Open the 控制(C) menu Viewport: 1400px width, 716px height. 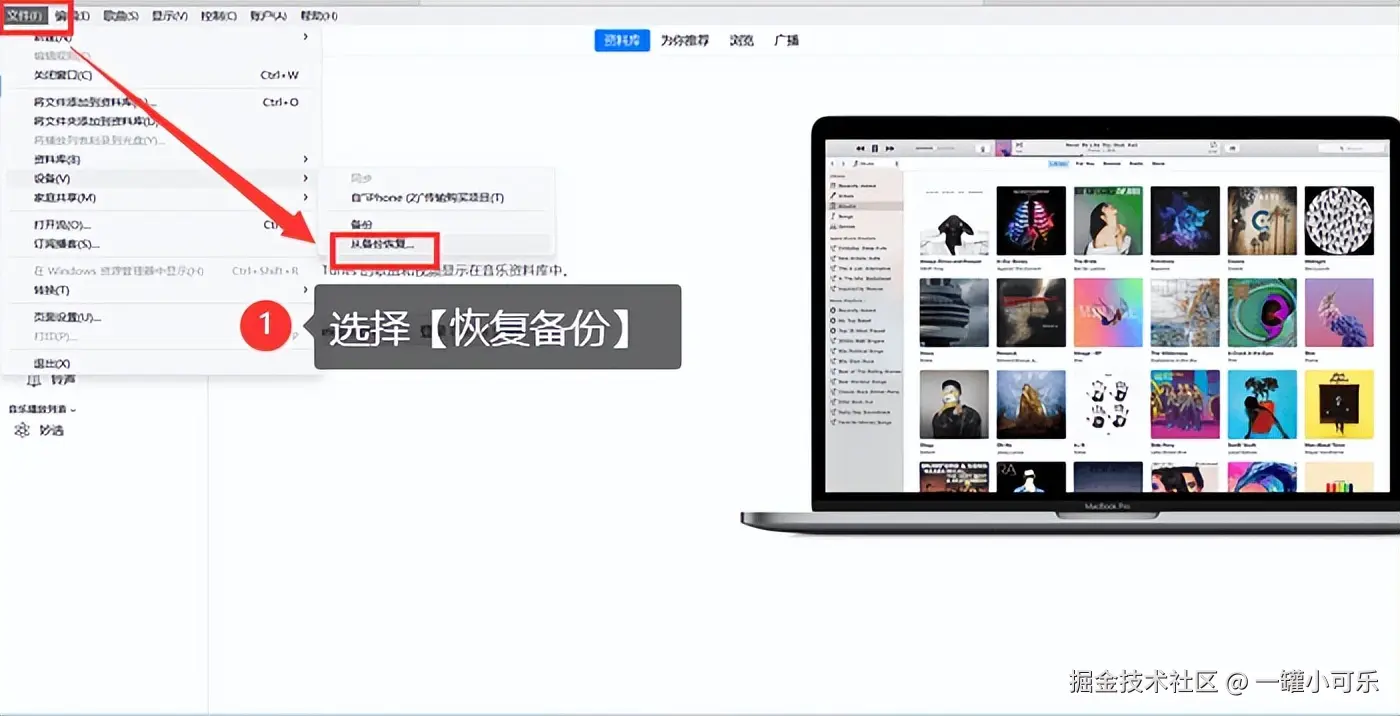point(218,16)
